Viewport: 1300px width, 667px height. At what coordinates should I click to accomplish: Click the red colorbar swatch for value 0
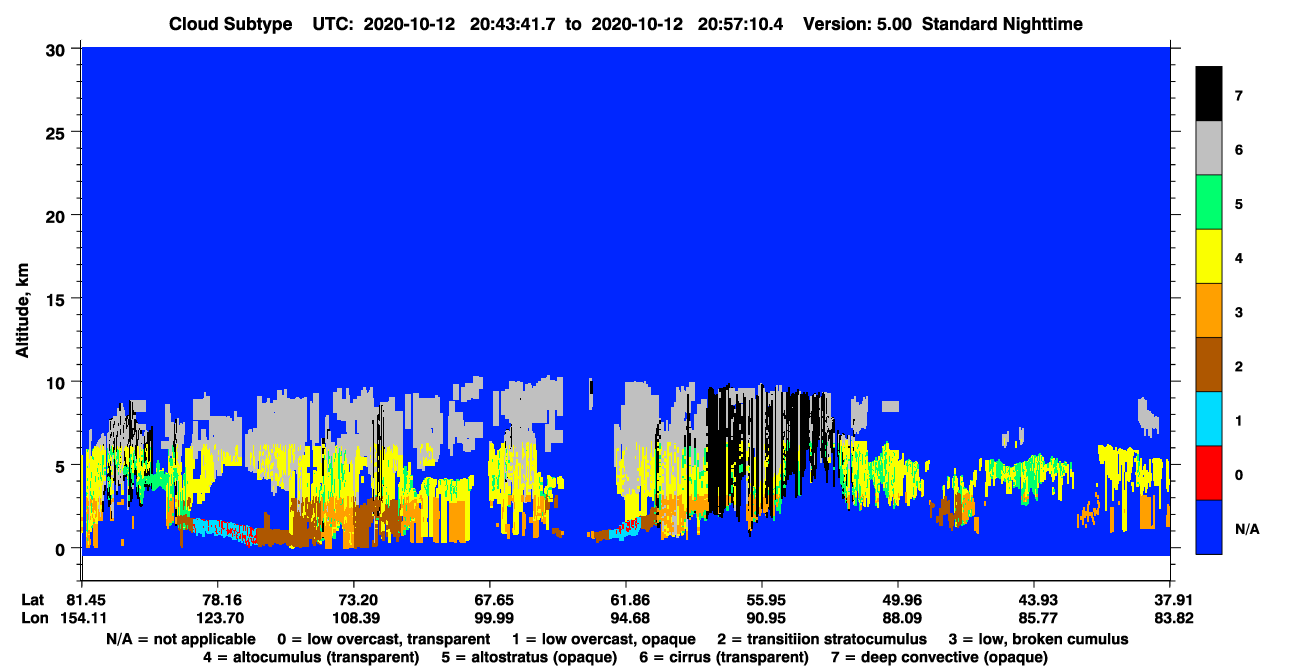(x=1209, y=473)
